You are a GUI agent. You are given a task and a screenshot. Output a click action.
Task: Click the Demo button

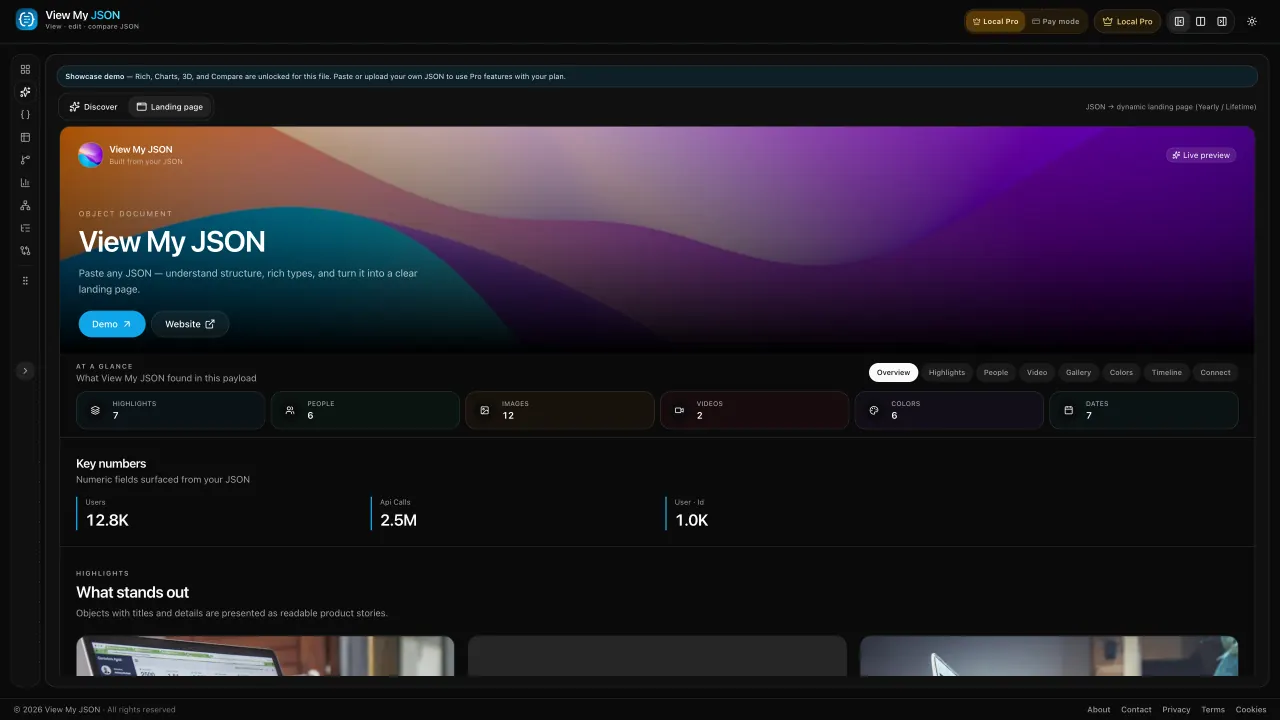(x=112, y=324)
